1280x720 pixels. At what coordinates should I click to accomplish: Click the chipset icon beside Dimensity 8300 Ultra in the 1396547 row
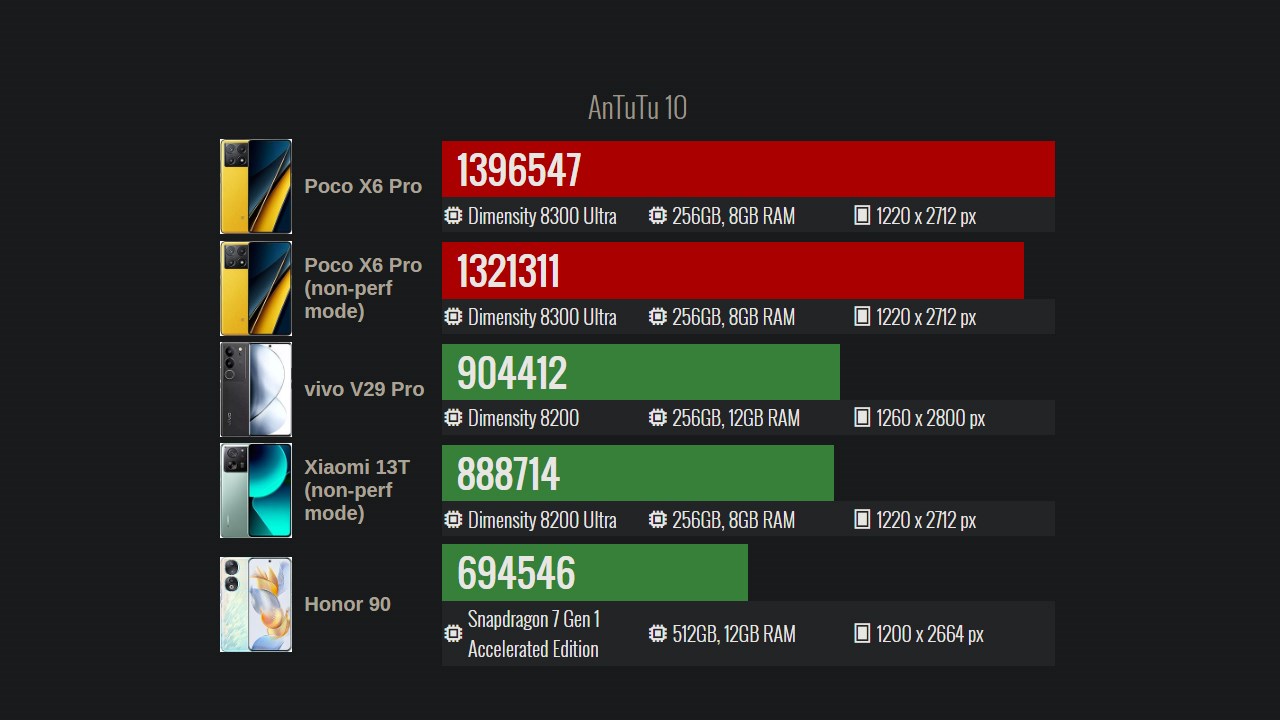click(453, 215)
